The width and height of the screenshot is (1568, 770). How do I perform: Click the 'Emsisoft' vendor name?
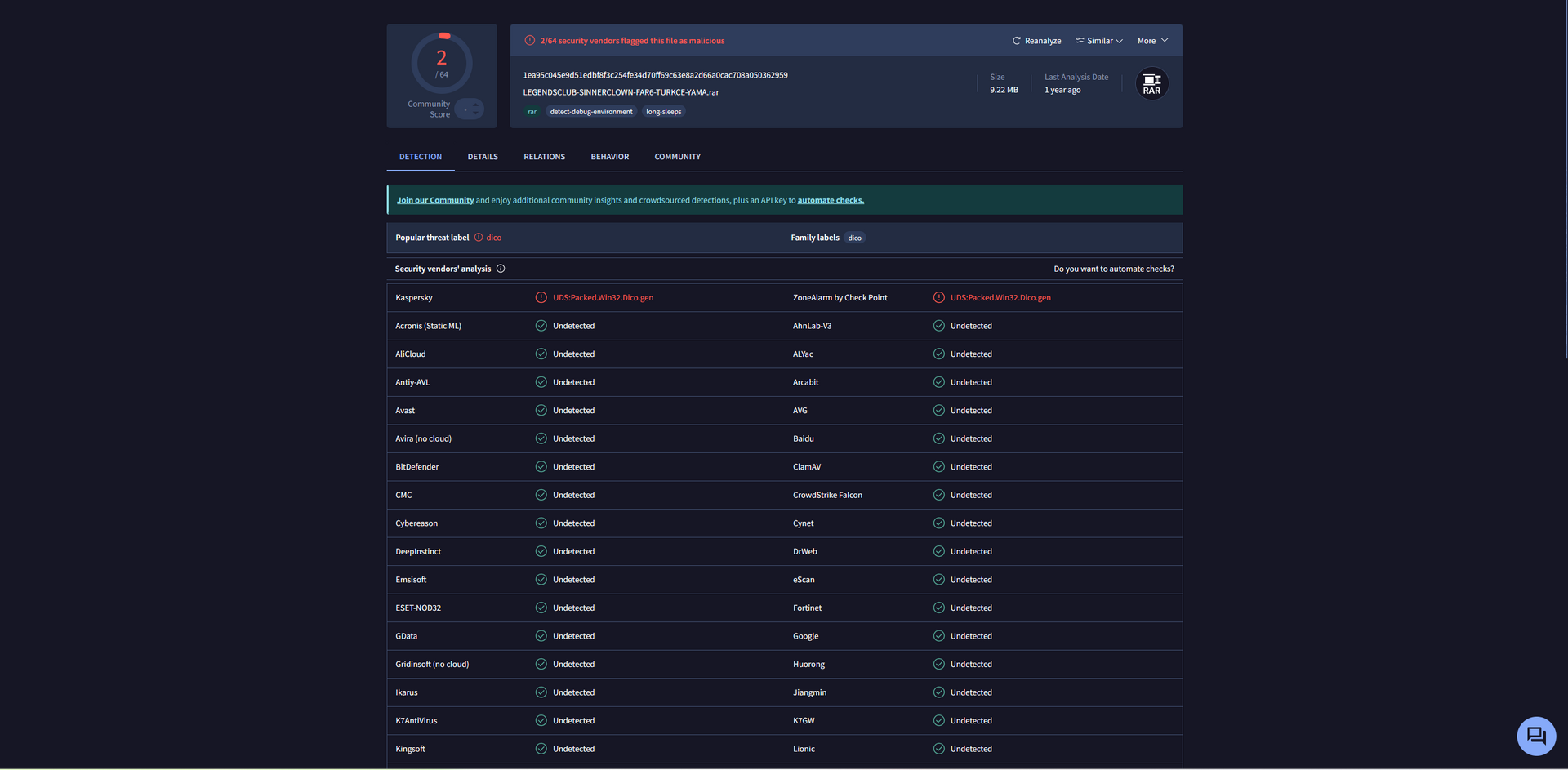(x=411, y=580)
